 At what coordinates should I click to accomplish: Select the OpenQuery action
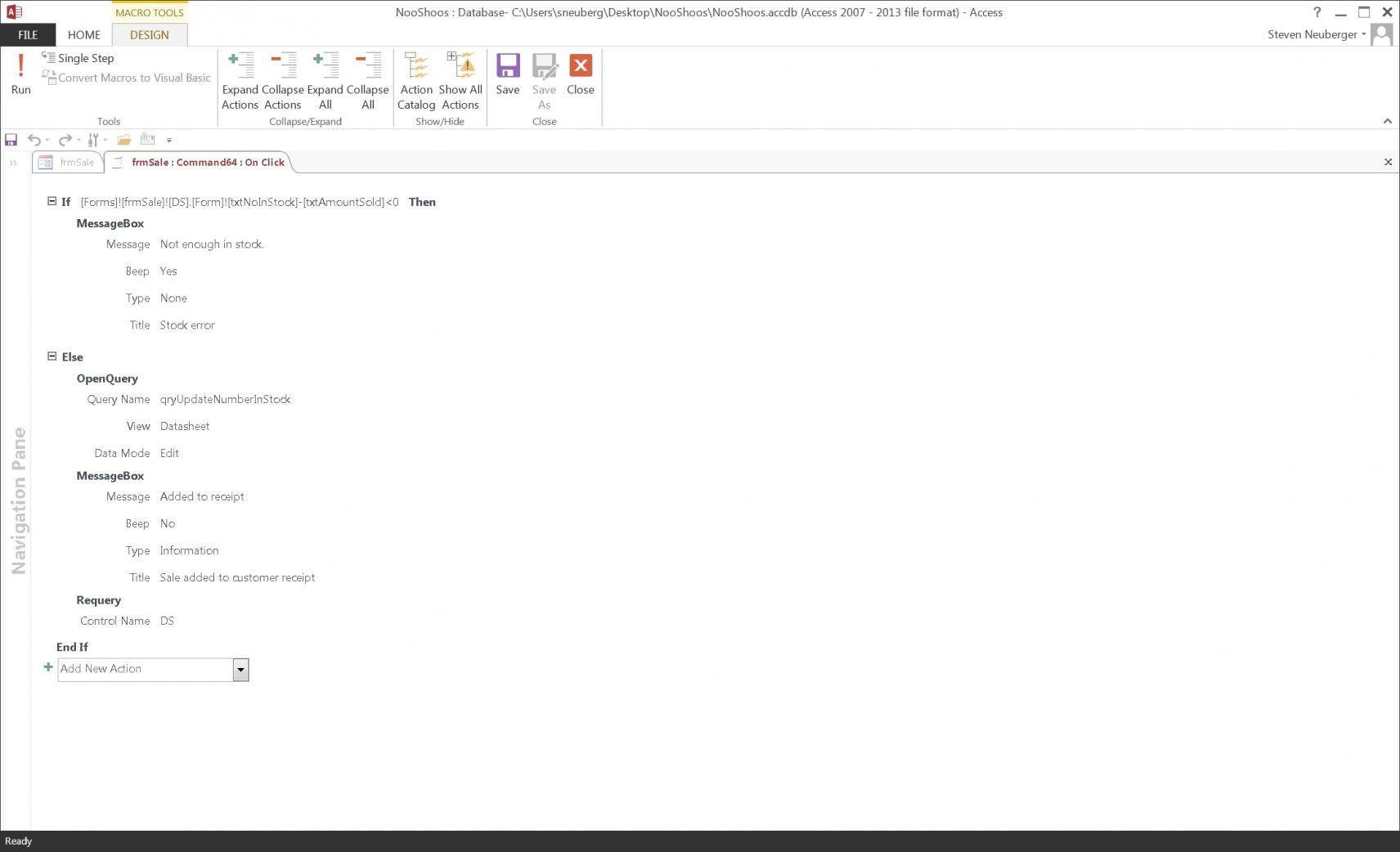click(107, 379)
